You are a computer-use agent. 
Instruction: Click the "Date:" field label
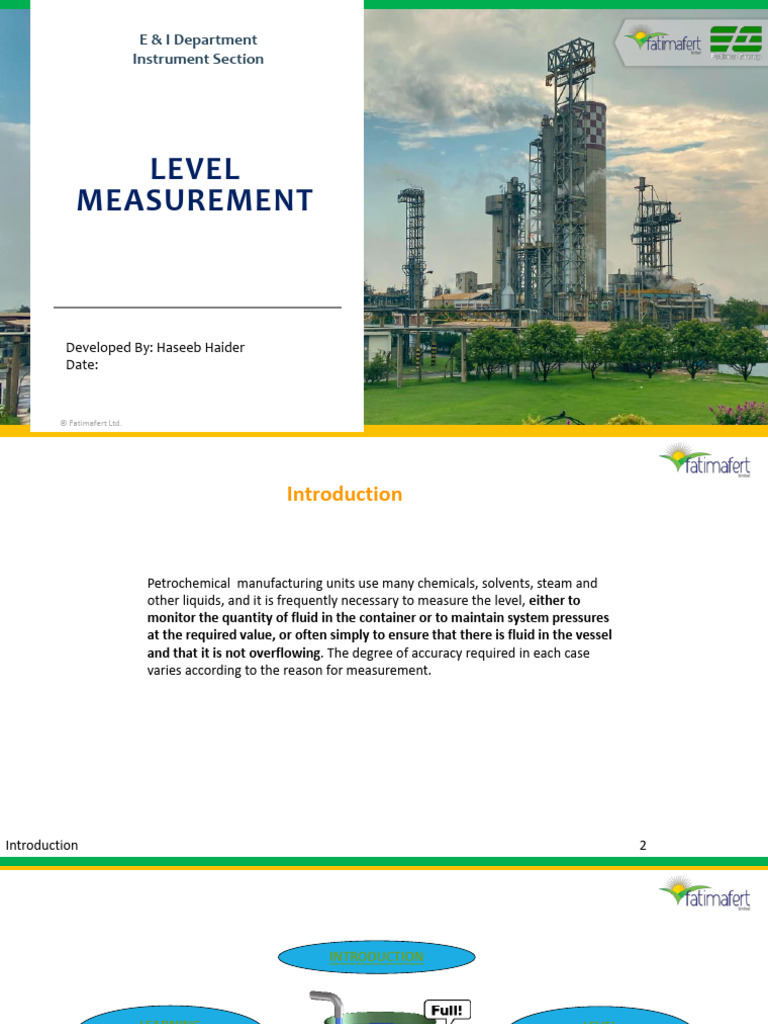[82, 365]
